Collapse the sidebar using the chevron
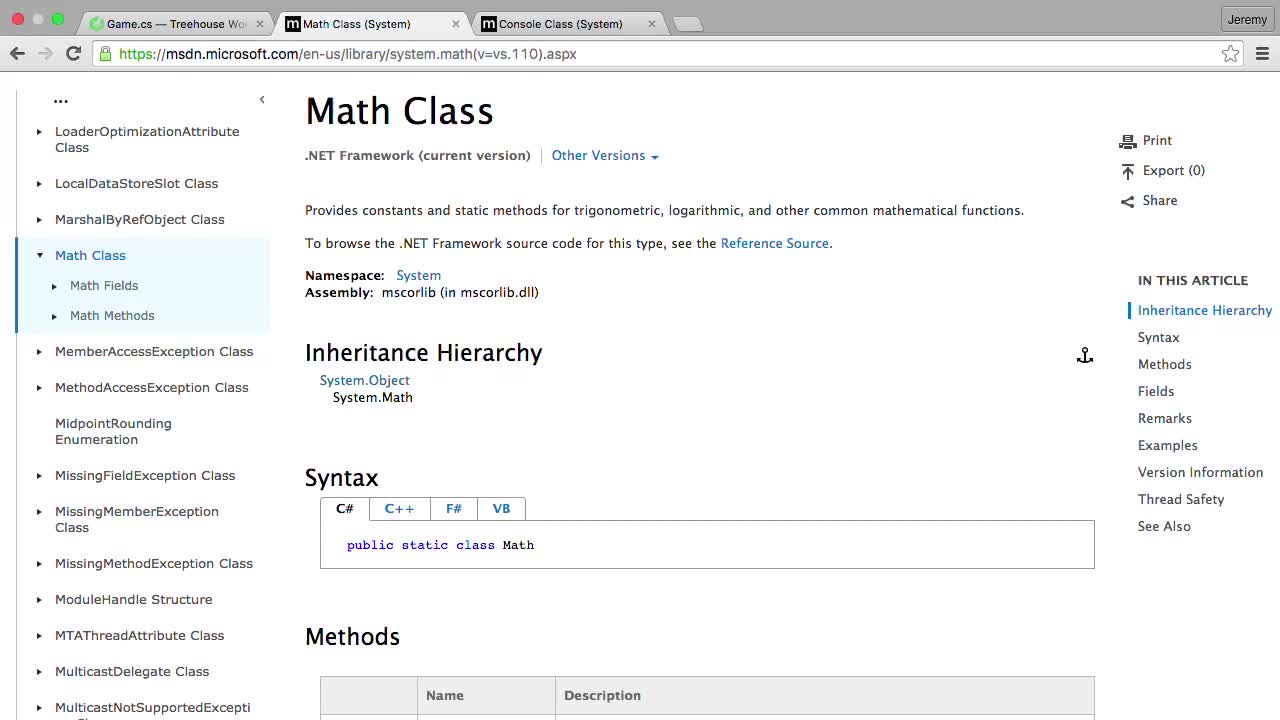 point(262,99)
